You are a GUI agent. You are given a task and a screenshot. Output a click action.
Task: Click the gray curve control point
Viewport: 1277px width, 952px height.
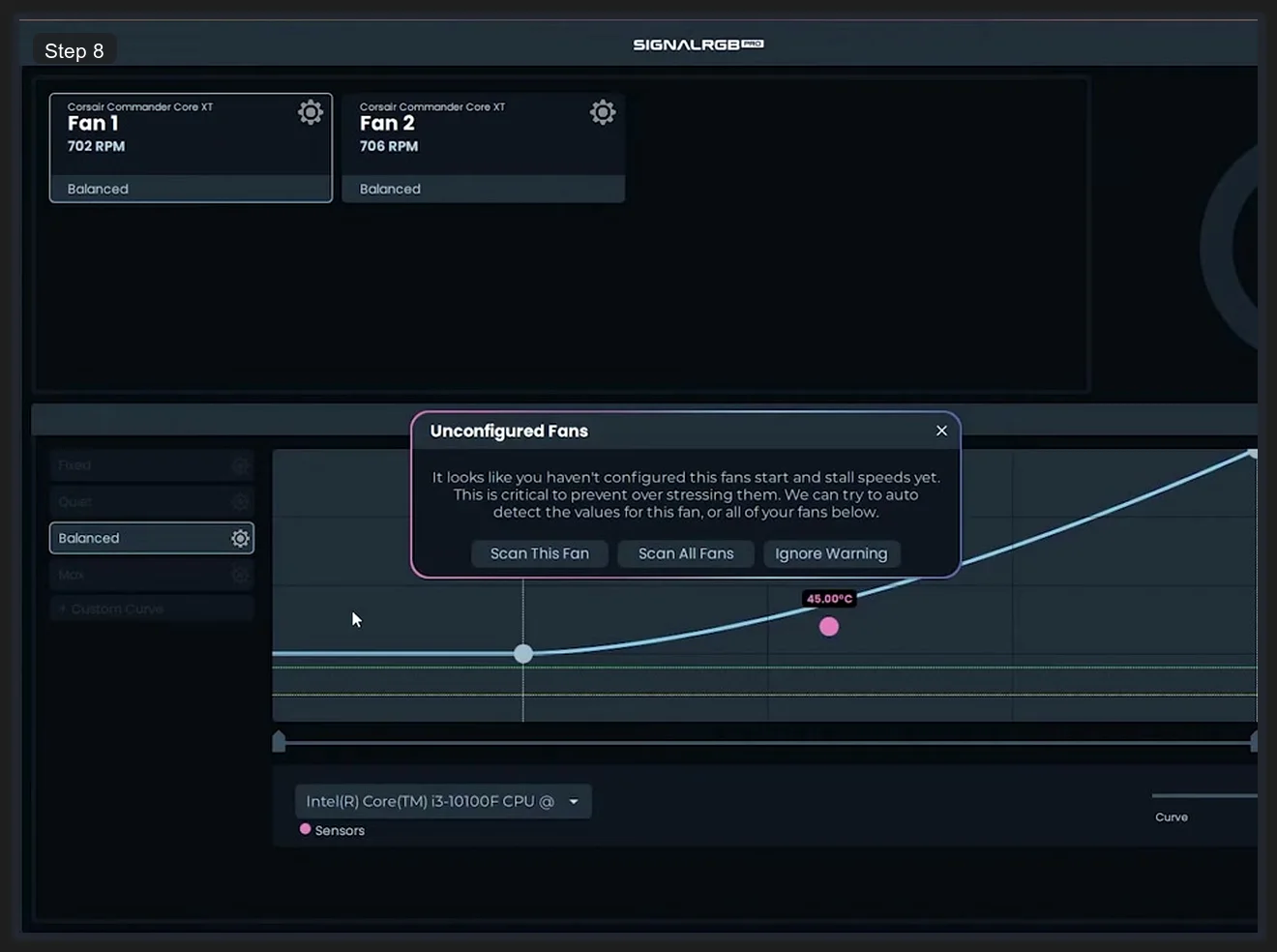pos(523,654)
